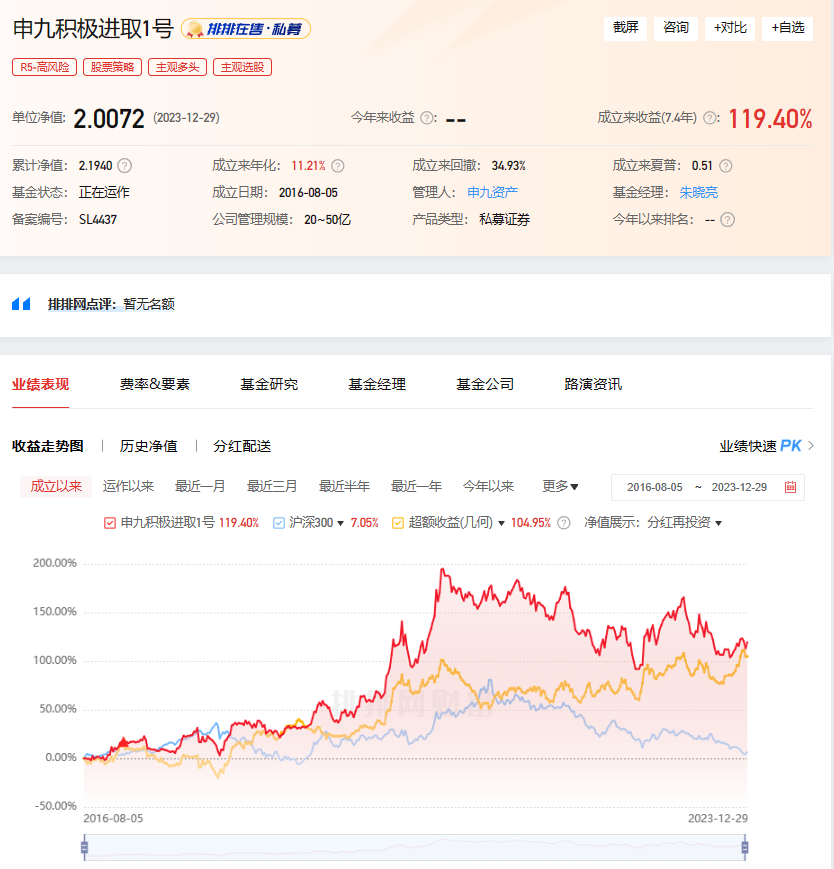Click the 34.93% drawdown value
834x869 pixels.
pos(508,166)
